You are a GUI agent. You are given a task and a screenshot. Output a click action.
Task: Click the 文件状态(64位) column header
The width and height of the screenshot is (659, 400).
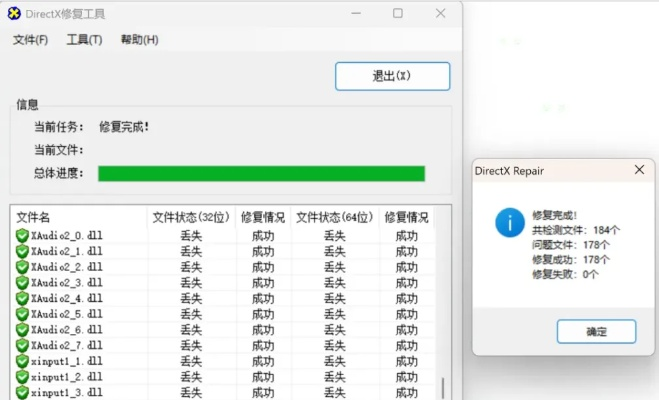tap(335, 217)
